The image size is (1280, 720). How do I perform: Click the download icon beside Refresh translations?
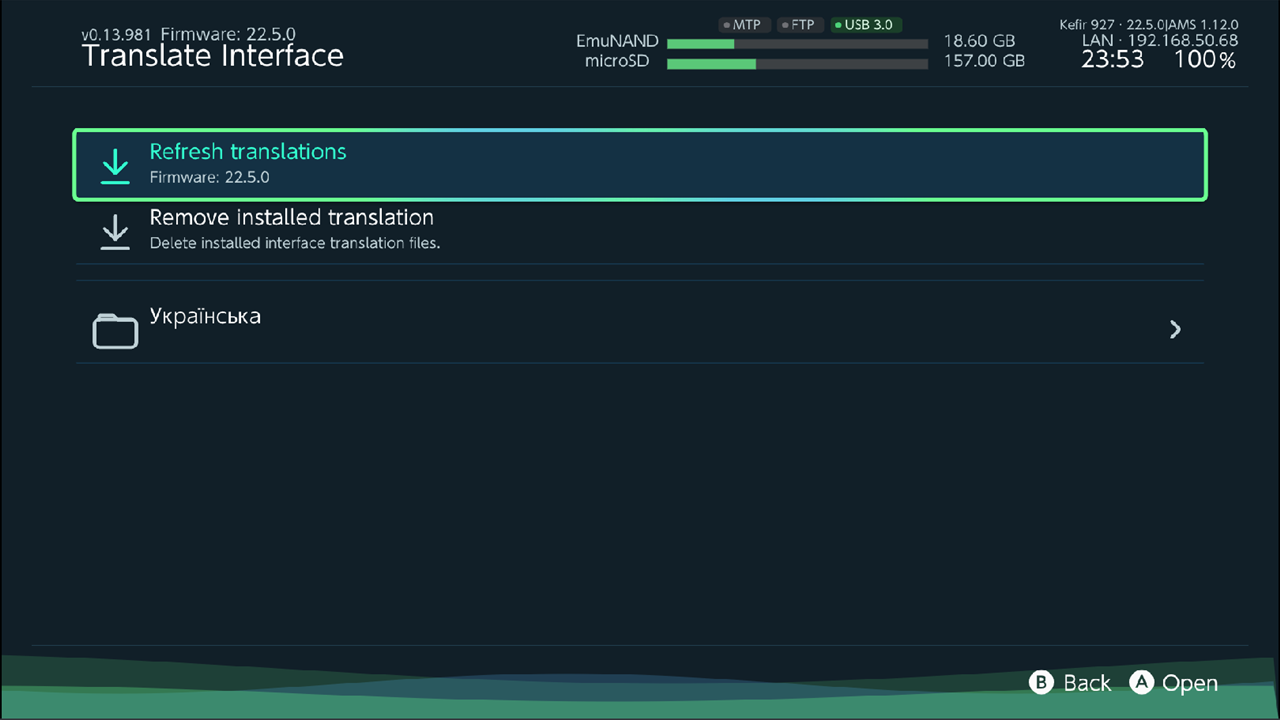pos(116,166)
